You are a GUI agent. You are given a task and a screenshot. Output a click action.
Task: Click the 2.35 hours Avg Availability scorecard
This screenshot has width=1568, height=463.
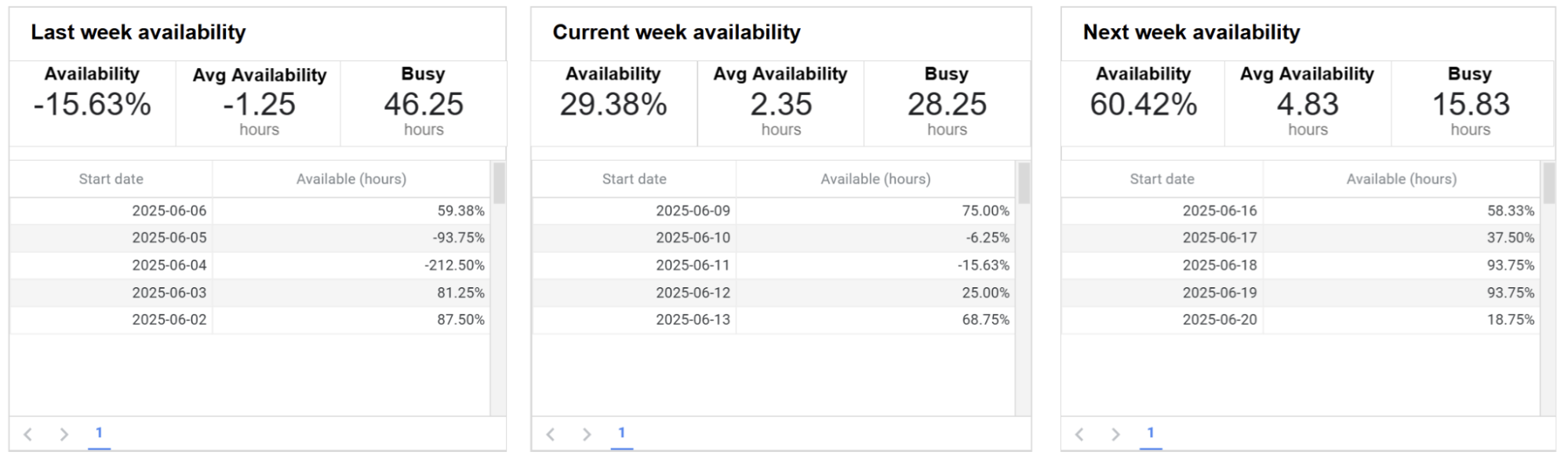point(780,104)
